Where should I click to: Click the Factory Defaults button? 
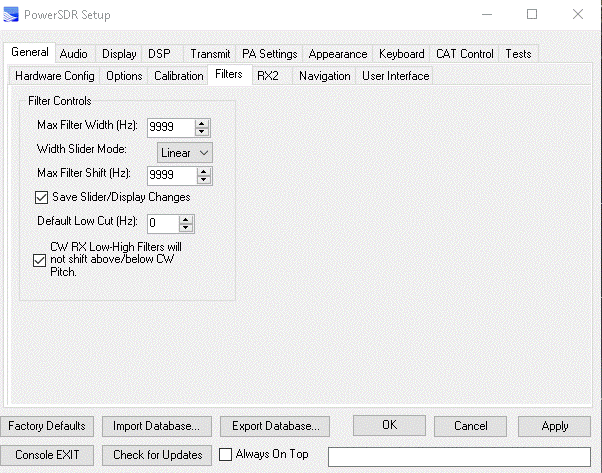point(47,426)
